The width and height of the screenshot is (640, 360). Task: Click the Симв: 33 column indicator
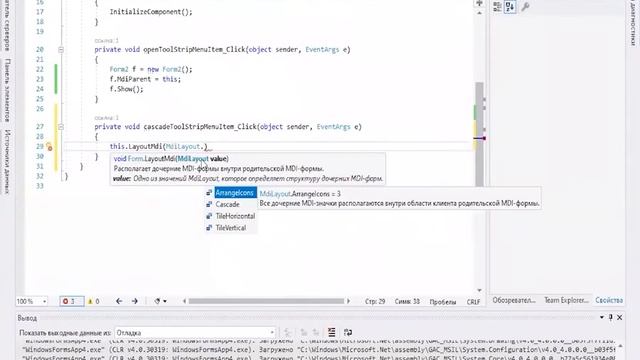coord(407,302)
